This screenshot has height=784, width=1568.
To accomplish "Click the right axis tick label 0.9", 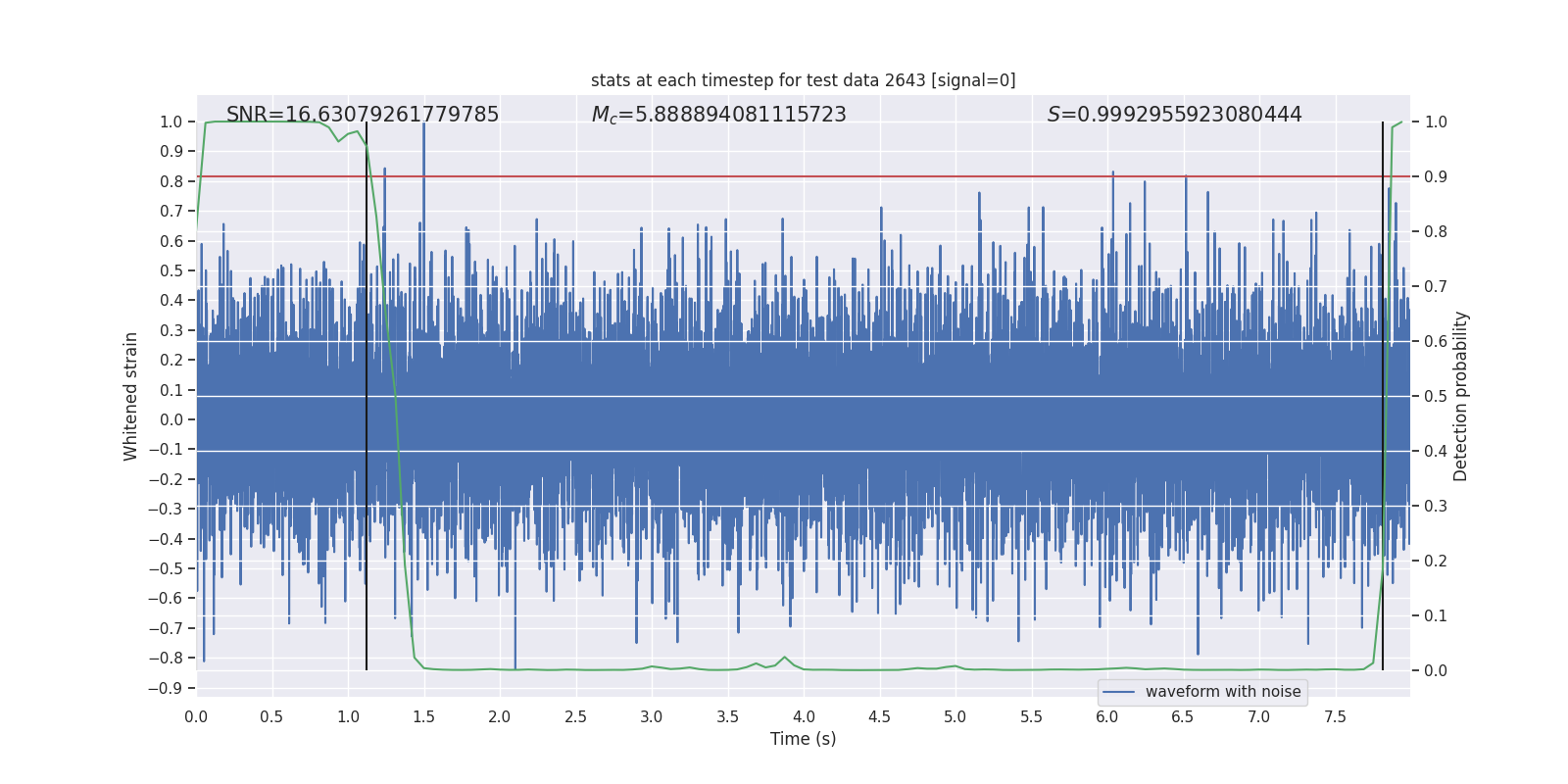I will point(1436,176).
